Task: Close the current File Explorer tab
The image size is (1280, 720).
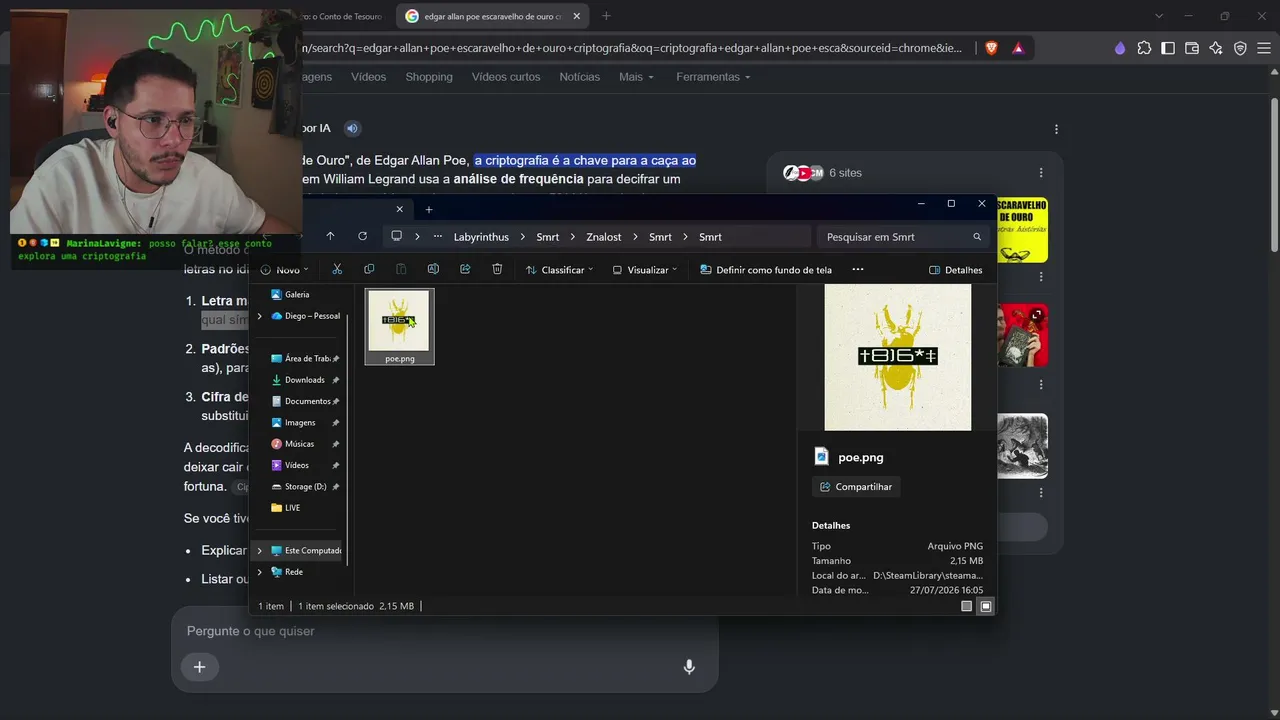Action: 399,209
